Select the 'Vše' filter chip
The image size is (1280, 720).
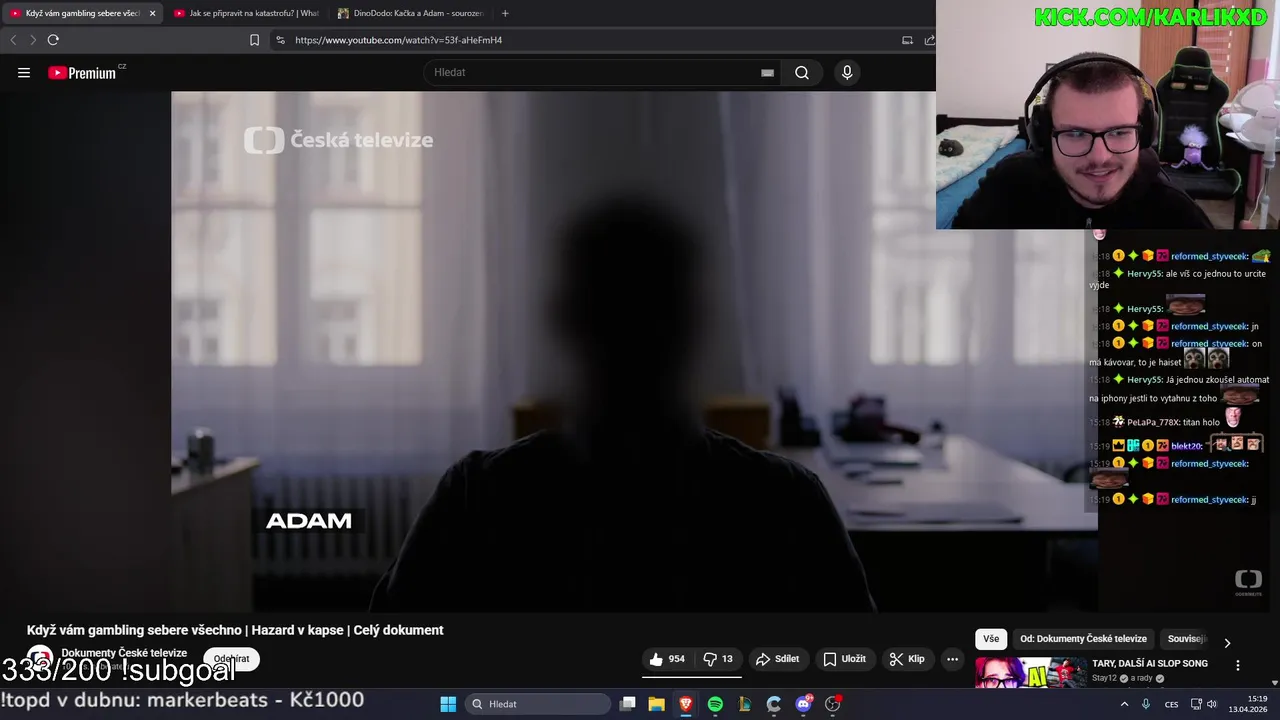pyautogui.click(x=991, y=639)
